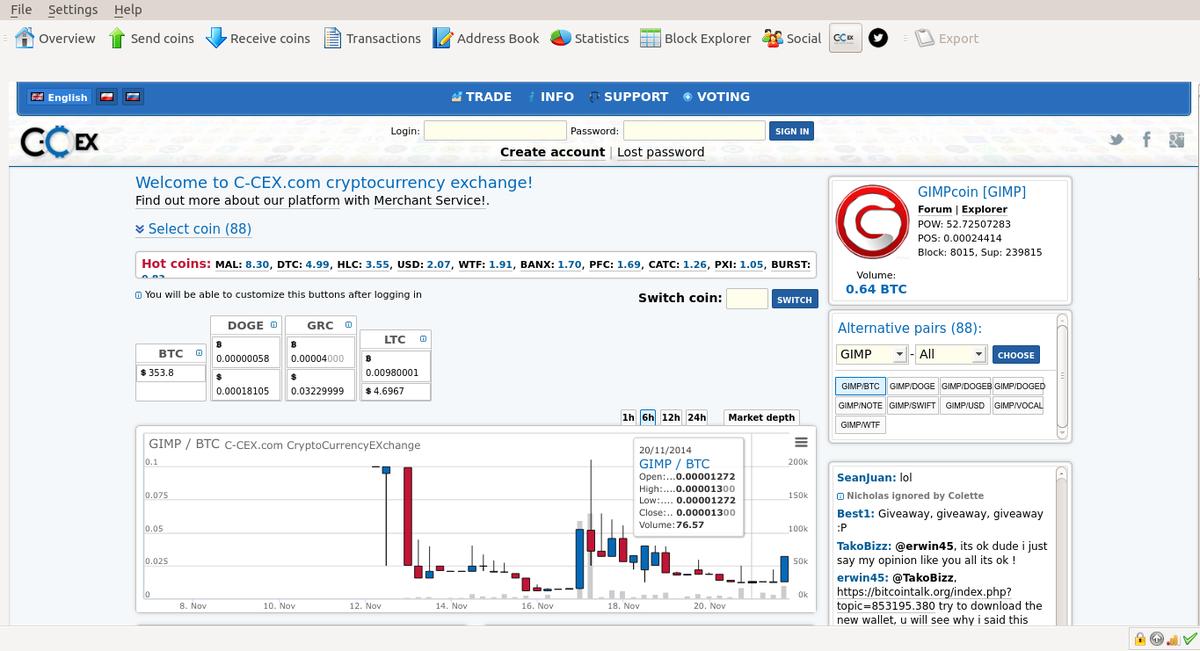
Task: Click the green checkmark sync status icon
Action: click(x=1189, y=639)
